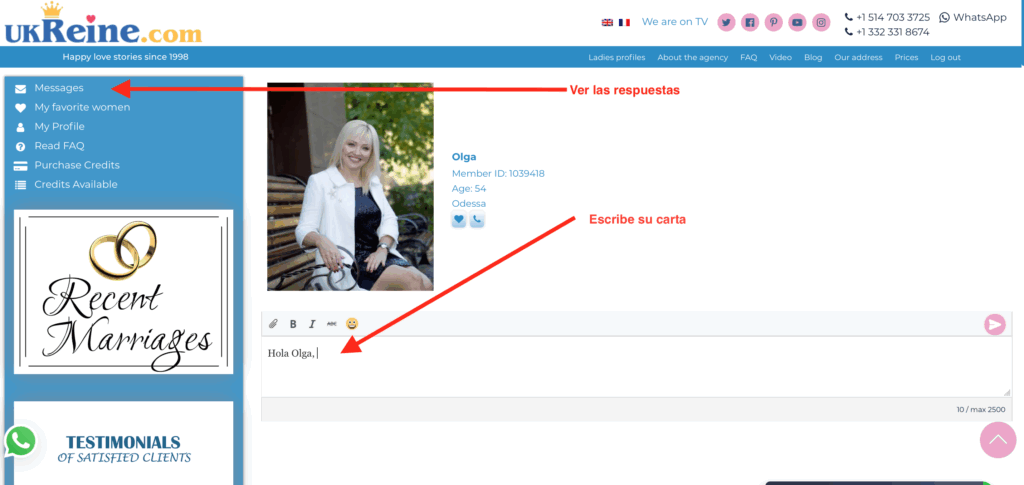Open the Prices menu item
The height and width of the screenshot is (485, 1024).
pyautogui.click(x=906, y=57)
